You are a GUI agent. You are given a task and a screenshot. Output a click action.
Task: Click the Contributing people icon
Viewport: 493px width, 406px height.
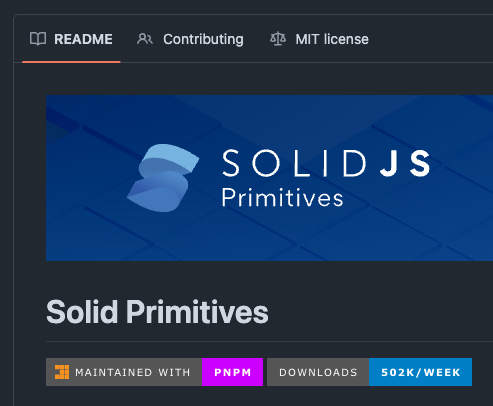(x=145, y=39)
